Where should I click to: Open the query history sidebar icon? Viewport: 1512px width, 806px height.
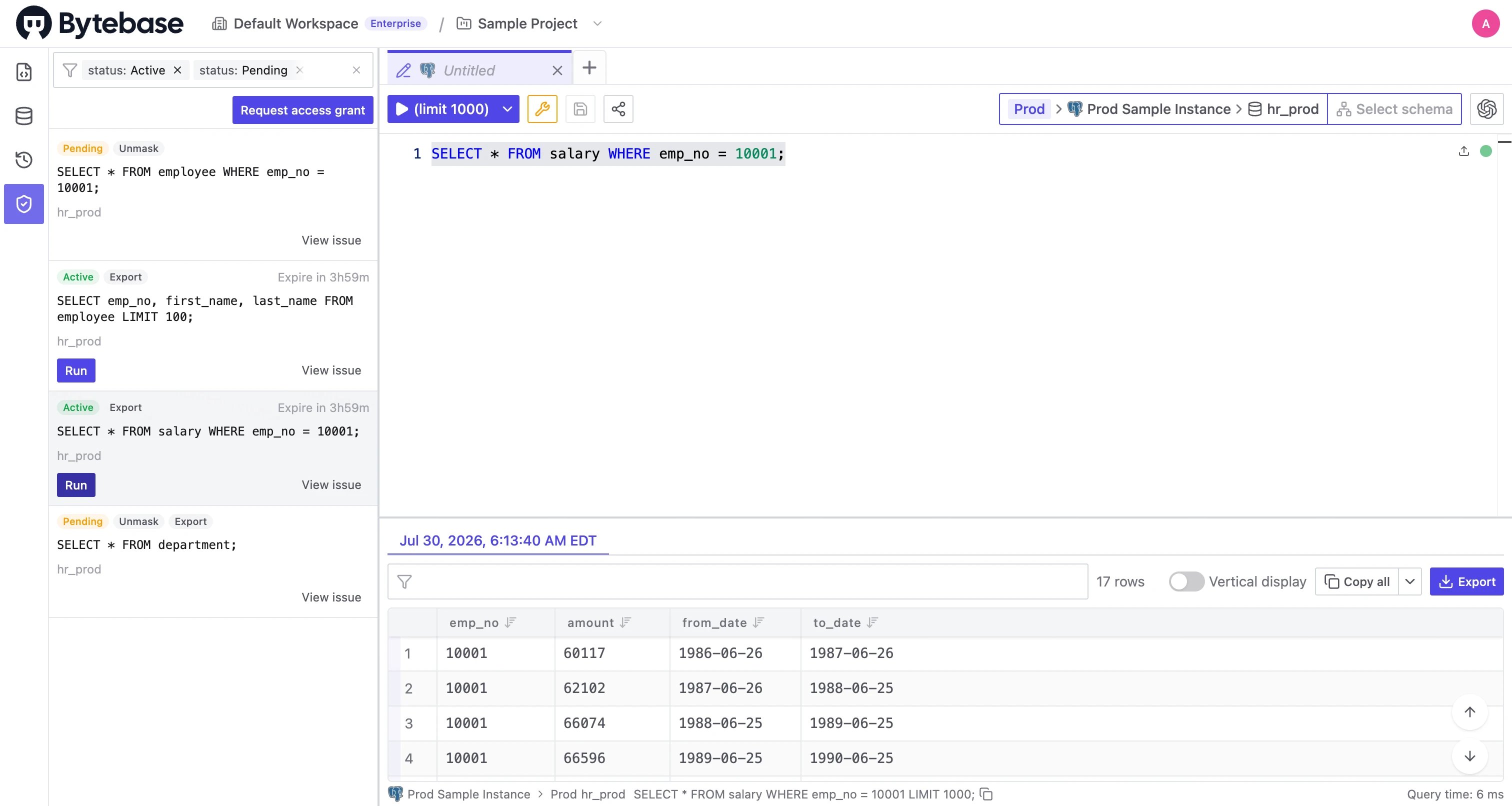tap(24, 159)
